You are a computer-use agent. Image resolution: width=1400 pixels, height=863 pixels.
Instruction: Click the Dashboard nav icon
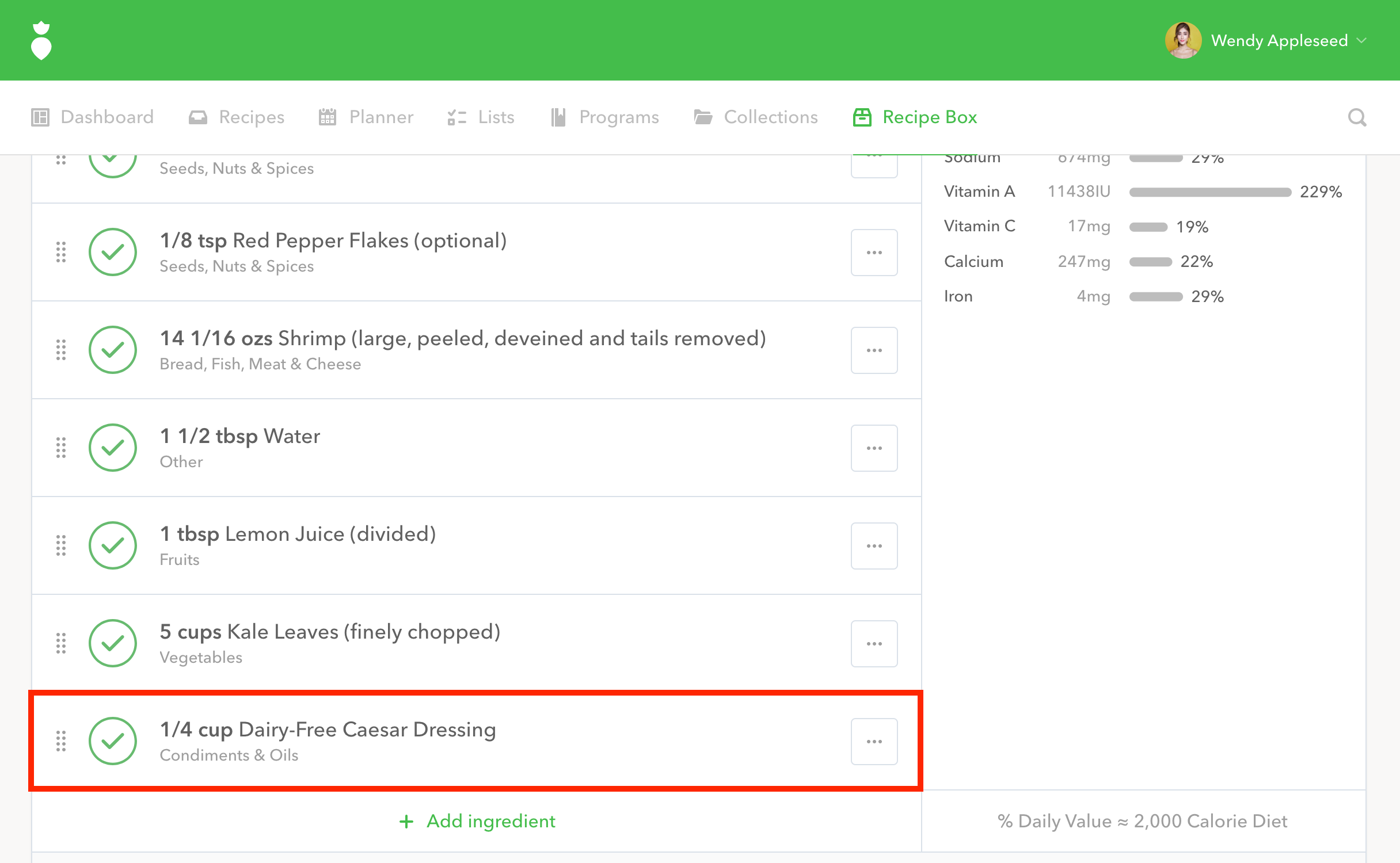(40, 117)
